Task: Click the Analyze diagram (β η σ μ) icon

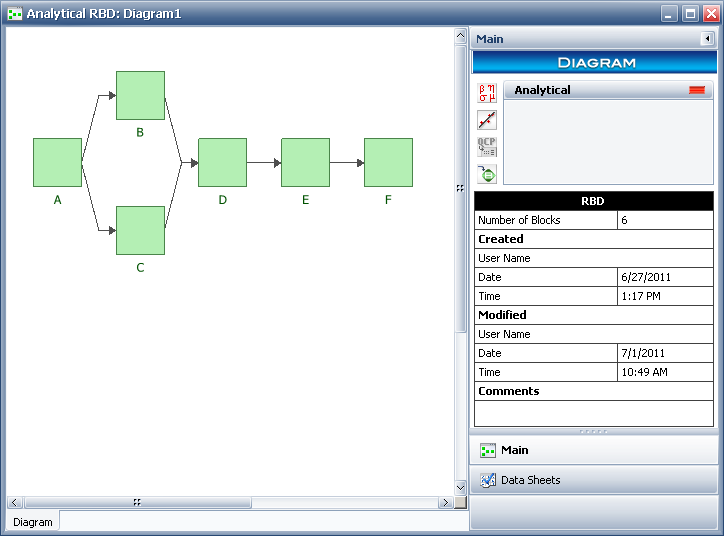Action: click(487, 93)
